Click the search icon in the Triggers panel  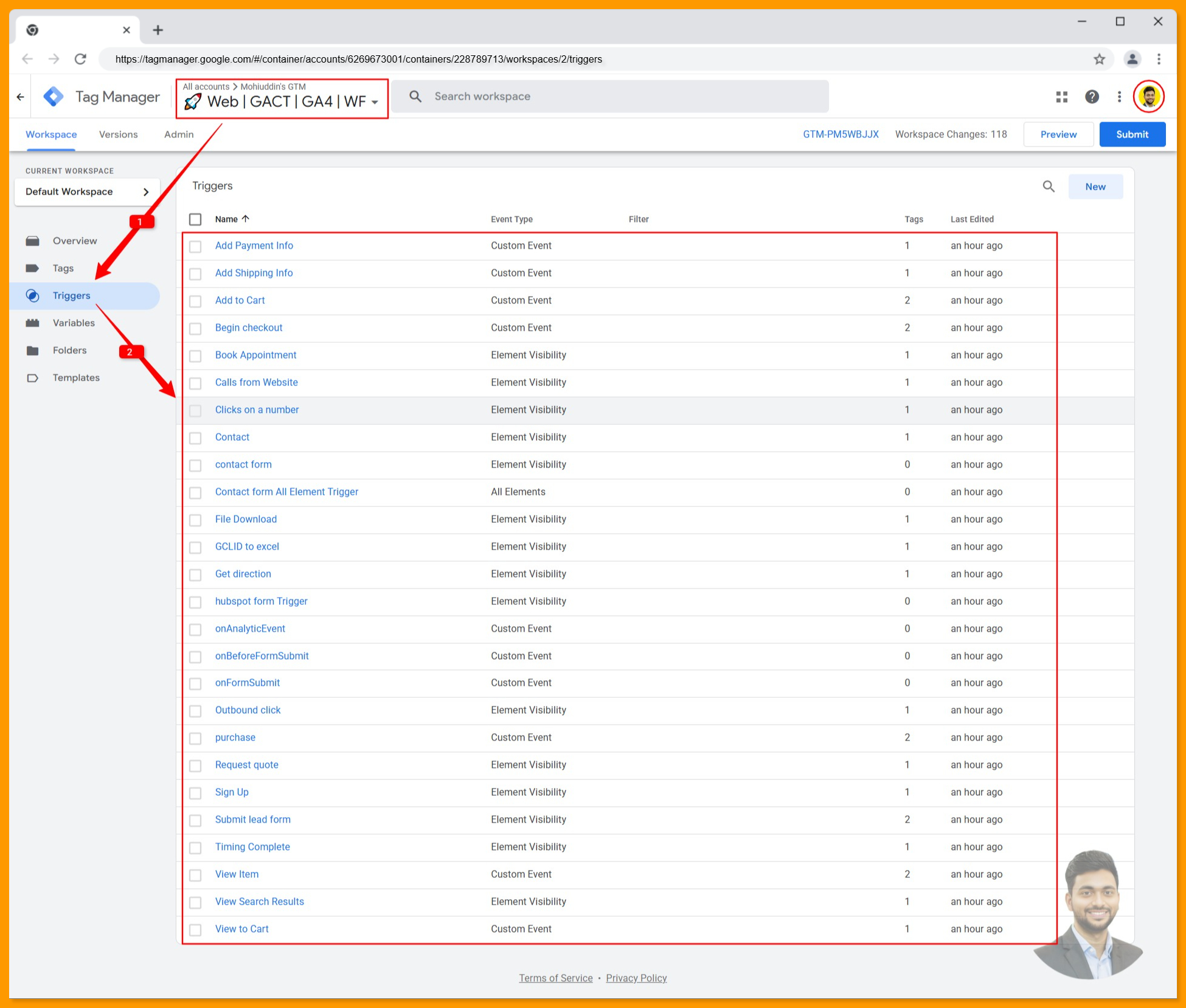[x=1048, y=186]
